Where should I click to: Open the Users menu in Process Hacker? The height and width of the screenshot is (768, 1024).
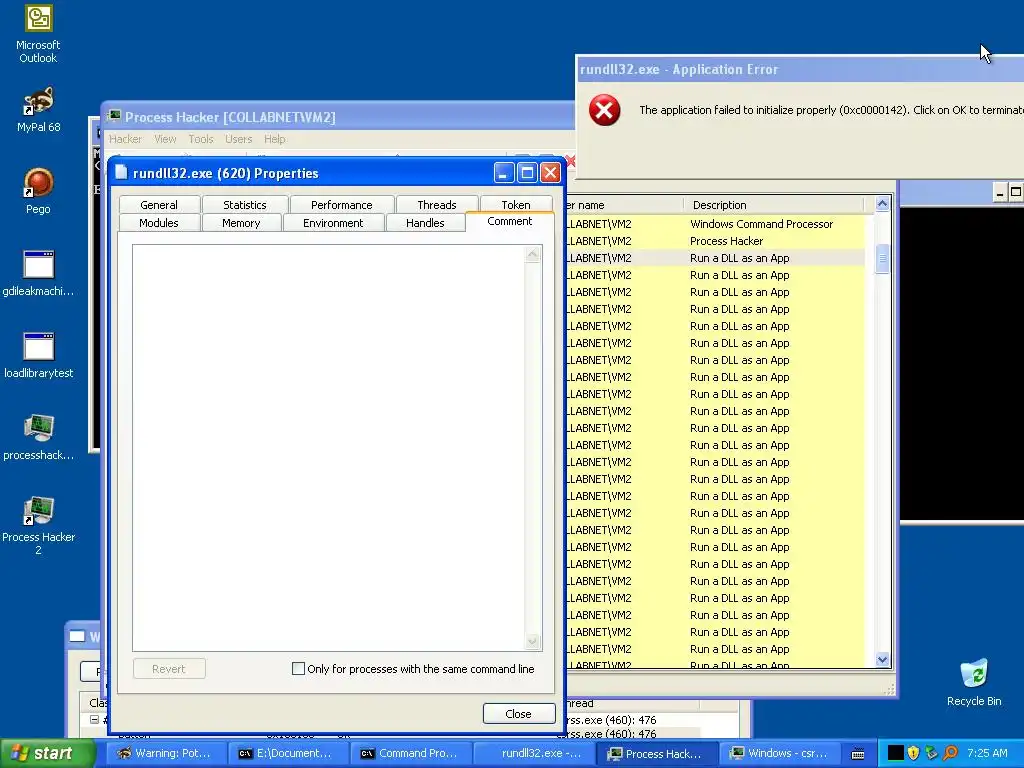click(x=238, y=139)
